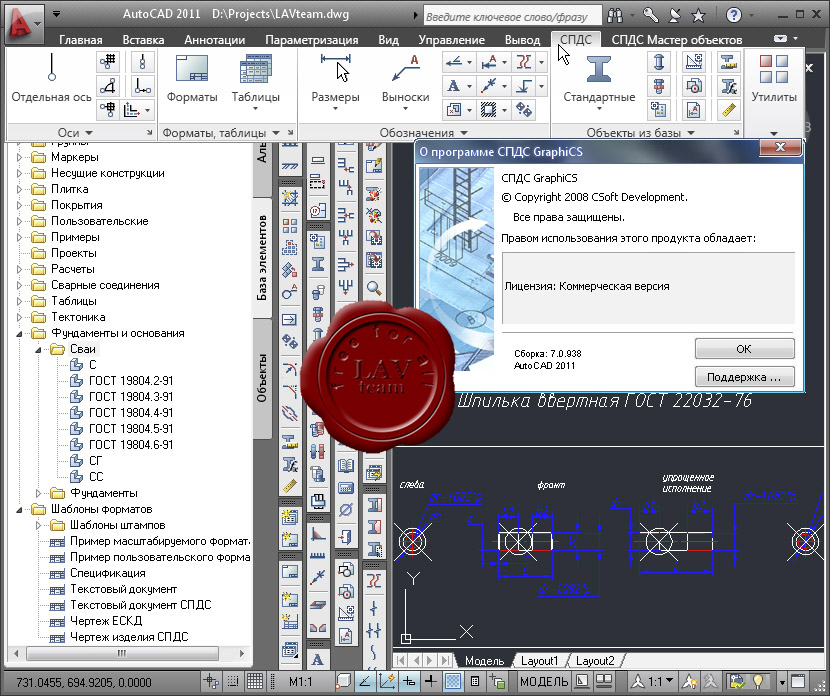Expand the Фундаменты folder
Viewport: 830px width, 696px height.
point(38,493)
